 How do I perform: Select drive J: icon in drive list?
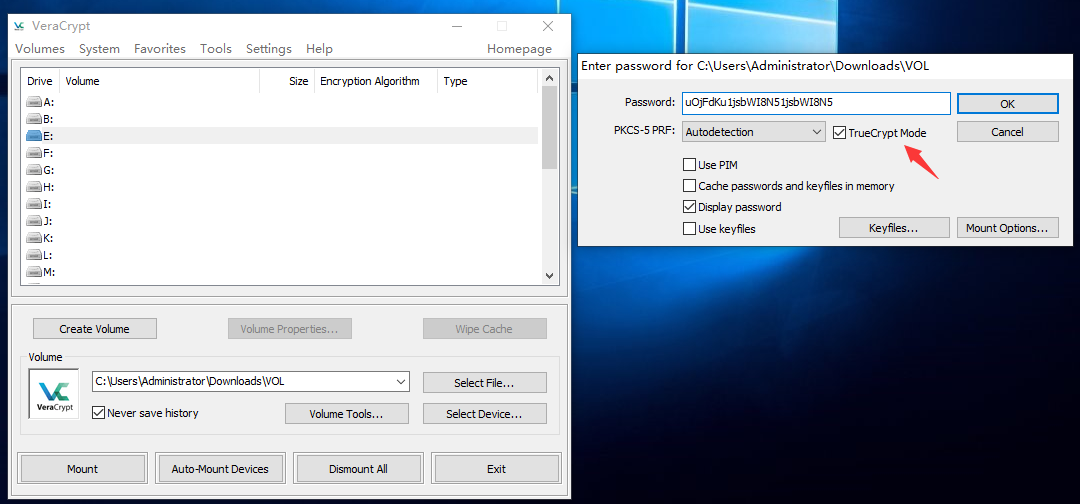(x=34, y=221)
